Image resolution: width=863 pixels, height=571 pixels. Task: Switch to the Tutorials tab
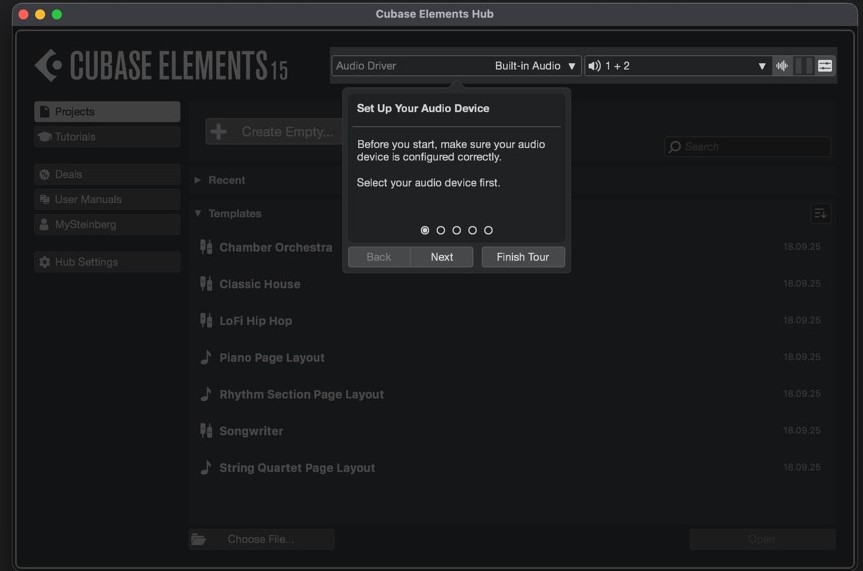[107, 137]
